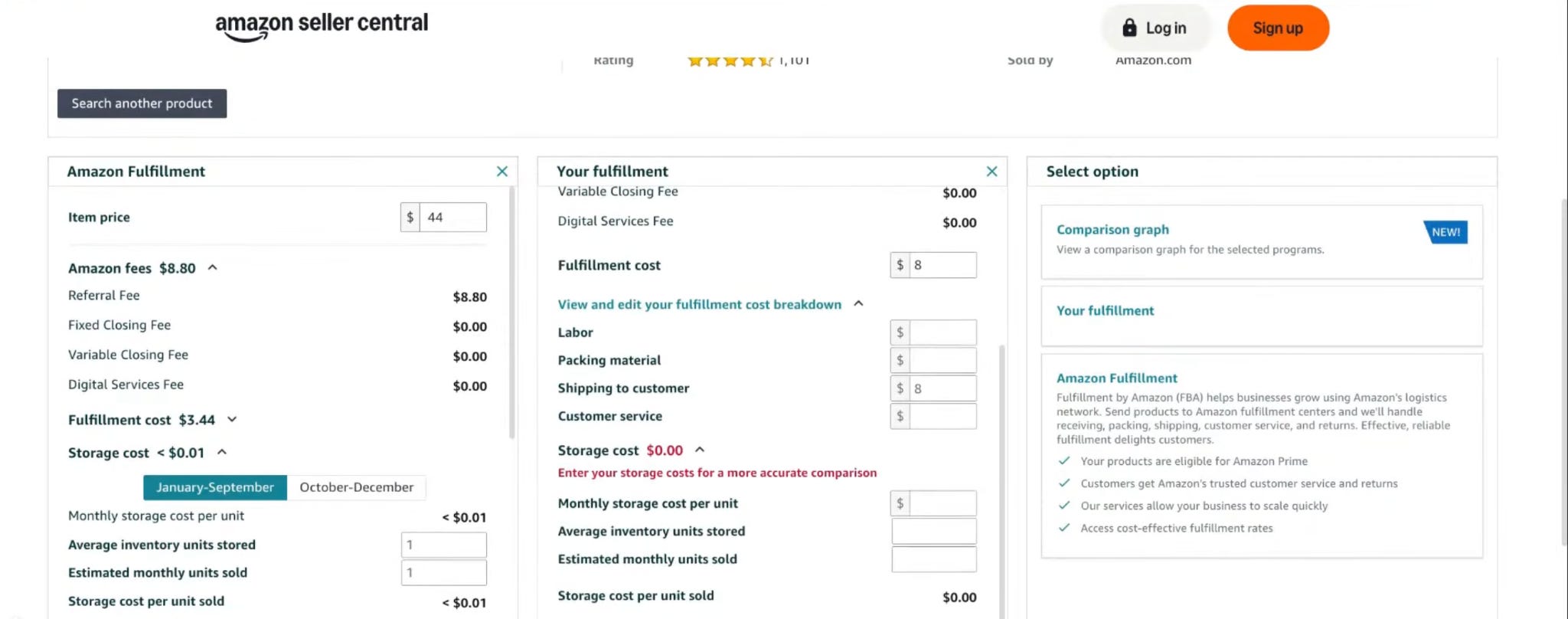
Task: Collapse the Amazon fees section
Action: pyautogui.click(x=213, y=267)
